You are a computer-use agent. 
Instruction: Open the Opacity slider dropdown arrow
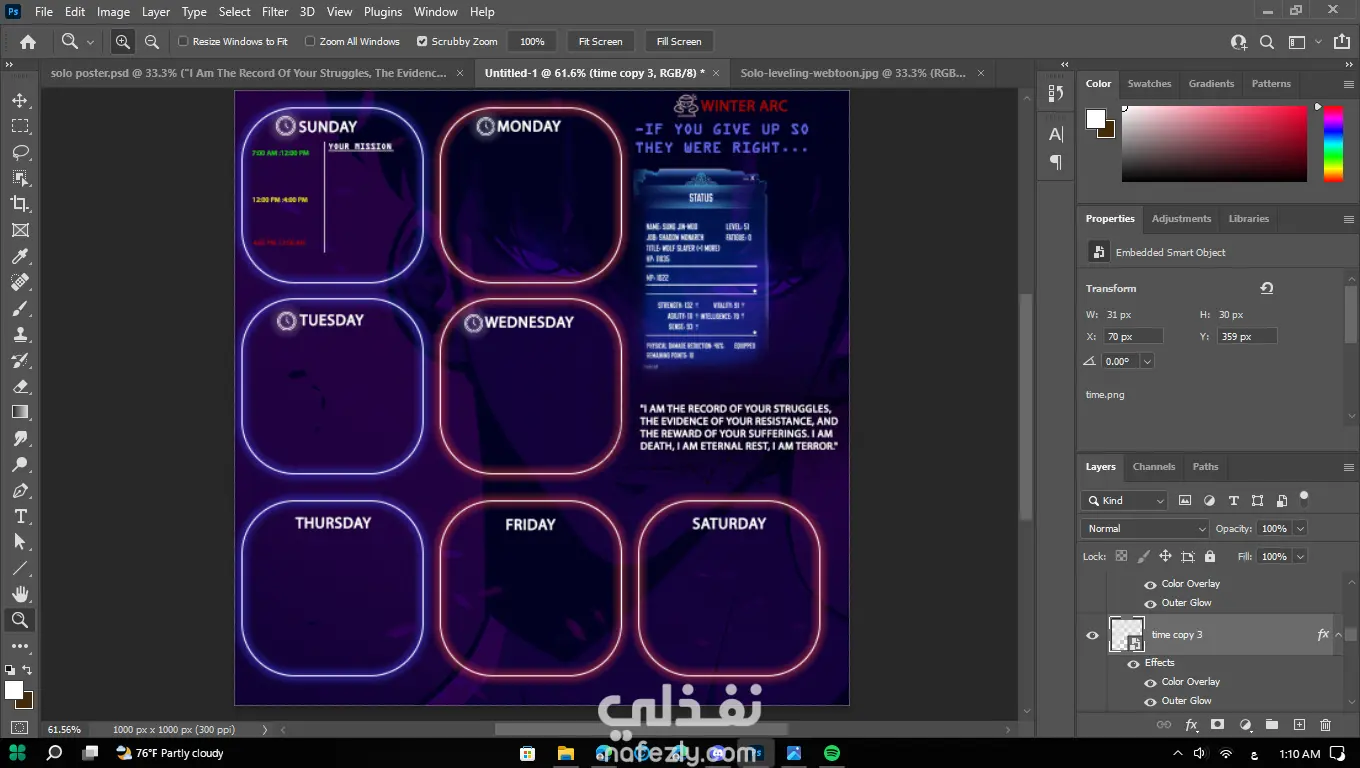tap(1300, 528)
